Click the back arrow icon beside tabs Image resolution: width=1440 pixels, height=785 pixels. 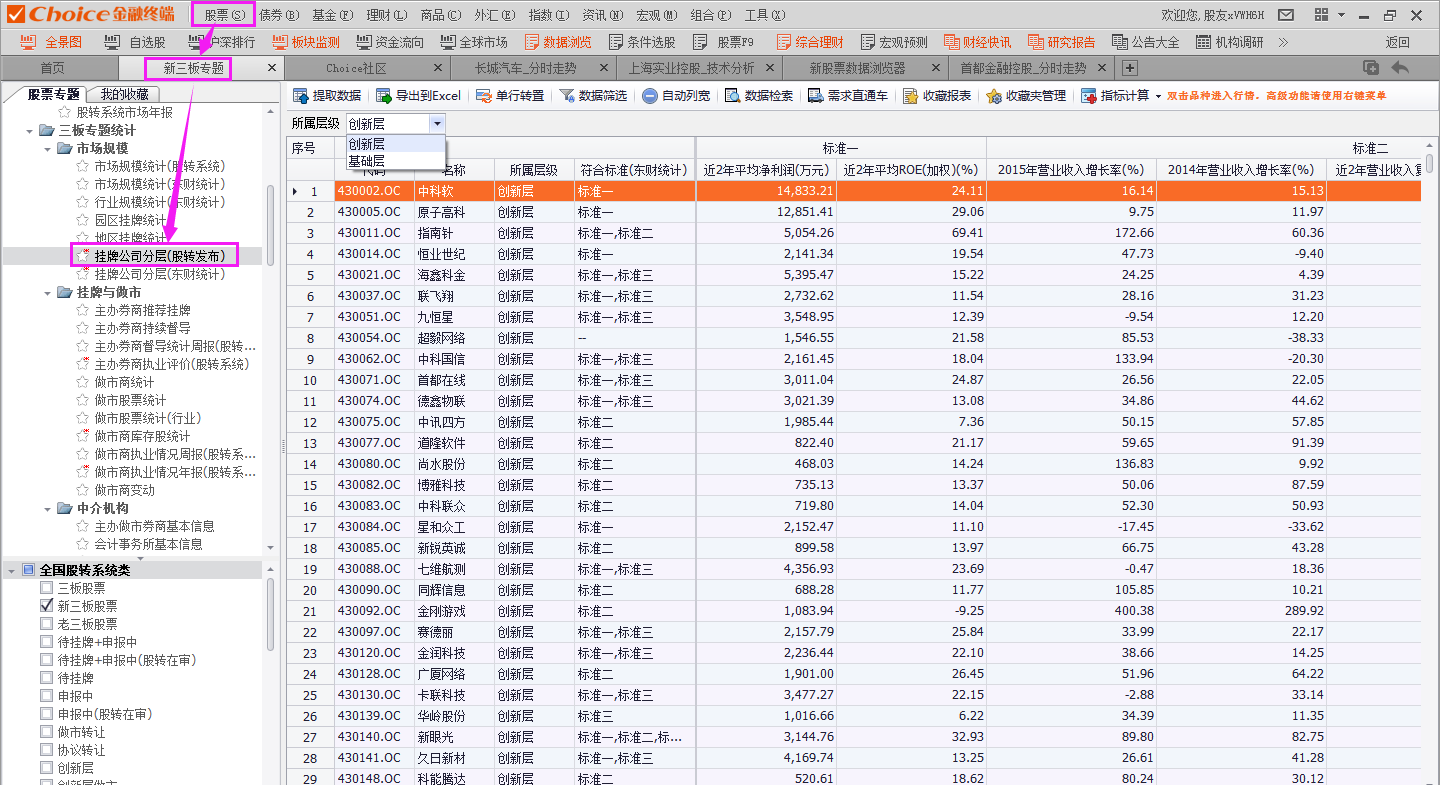(1400, 68)
